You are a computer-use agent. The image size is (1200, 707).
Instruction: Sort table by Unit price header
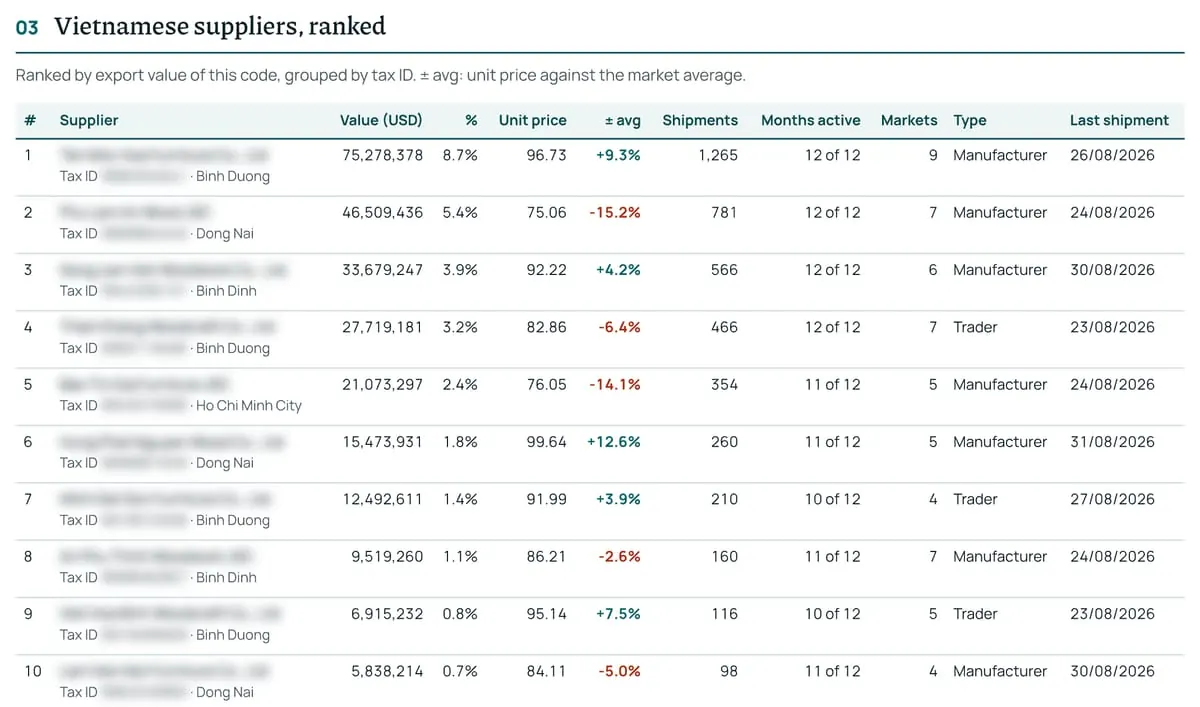[x=533, y=120]
